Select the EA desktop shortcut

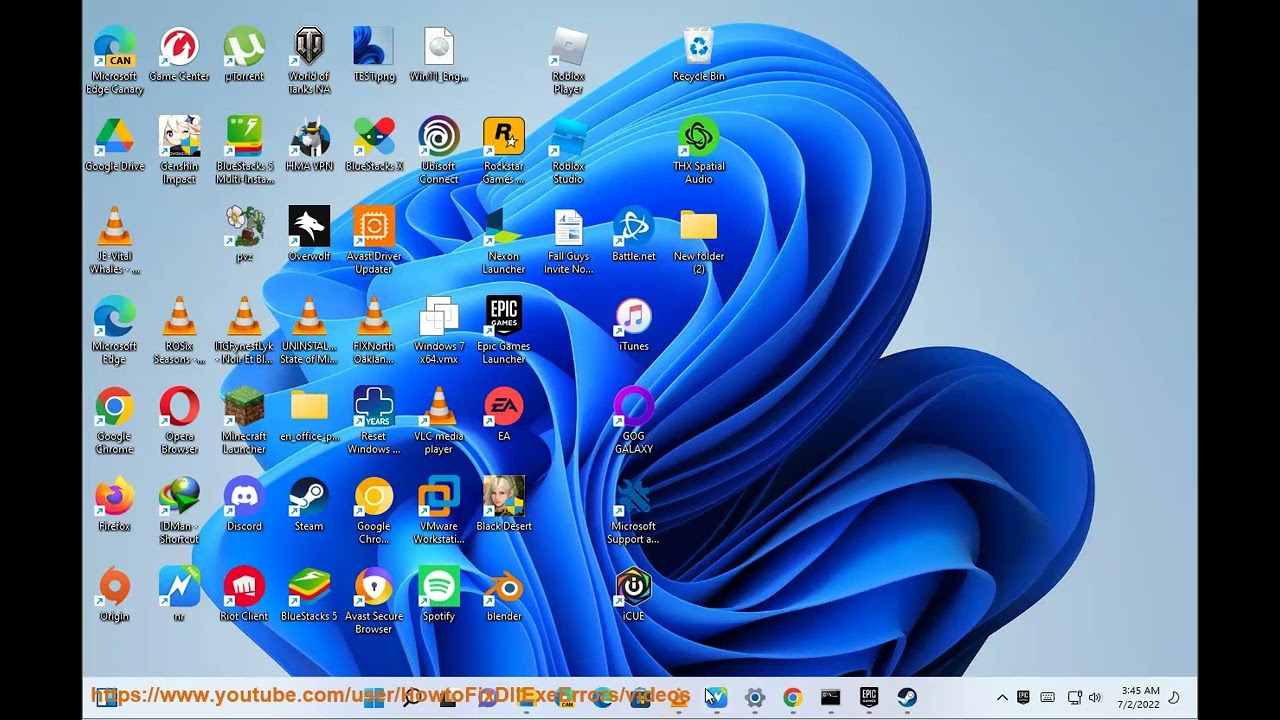click(x=503, y=415)
